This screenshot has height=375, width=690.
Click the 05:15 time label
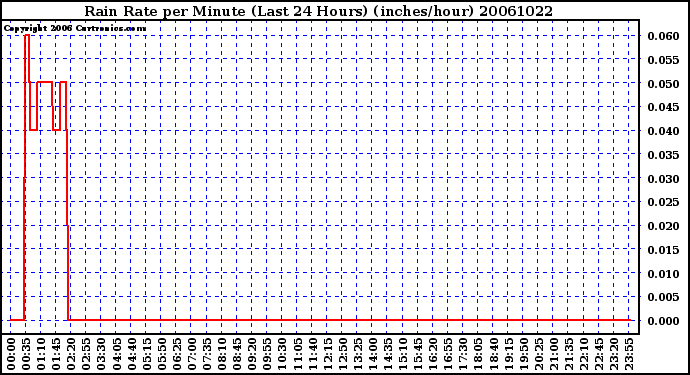coord(147,354)
